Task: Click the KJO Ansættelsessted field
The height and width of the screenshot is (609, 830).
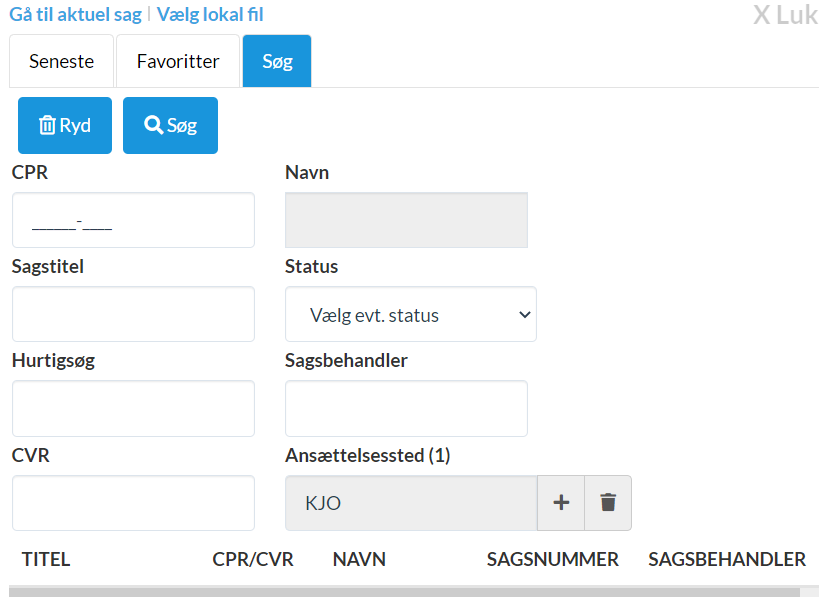Action: coord(411,503)
